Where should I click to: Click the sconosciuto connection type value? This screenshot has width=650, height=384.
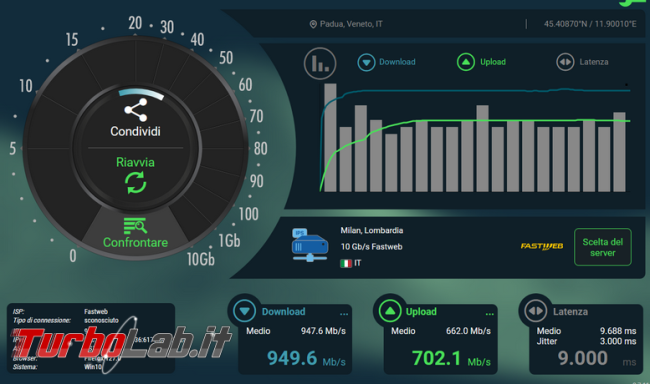101,320
